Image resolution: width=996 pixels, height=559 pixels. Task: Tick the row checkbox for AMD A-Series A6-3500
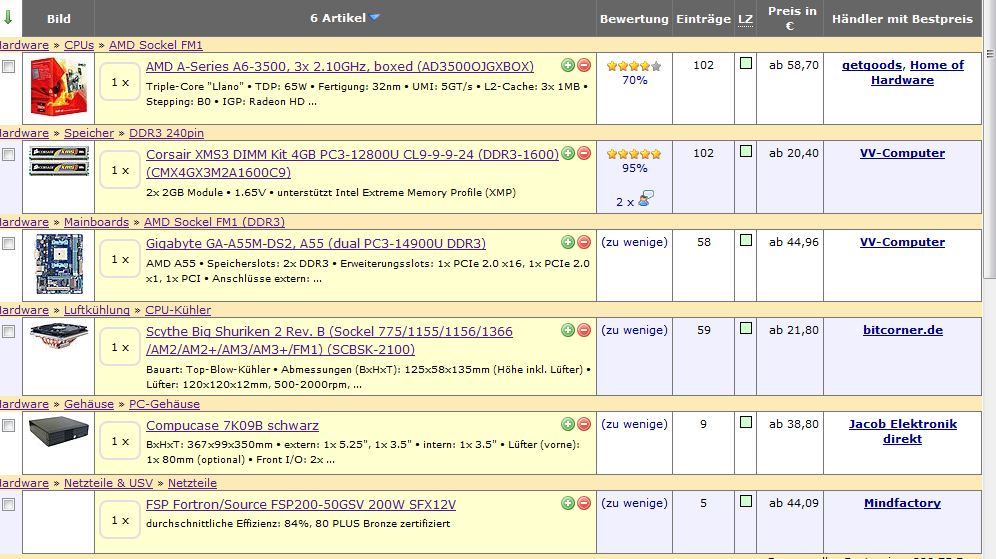coord(8,67)
